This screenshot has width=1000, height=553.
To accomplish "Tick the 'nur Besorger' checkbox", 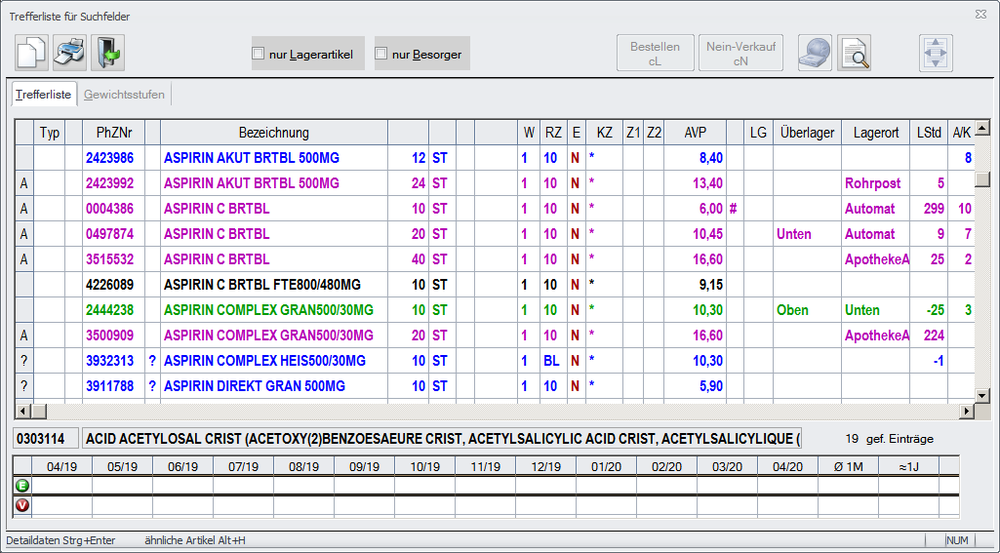I will (x=382, y=54).
